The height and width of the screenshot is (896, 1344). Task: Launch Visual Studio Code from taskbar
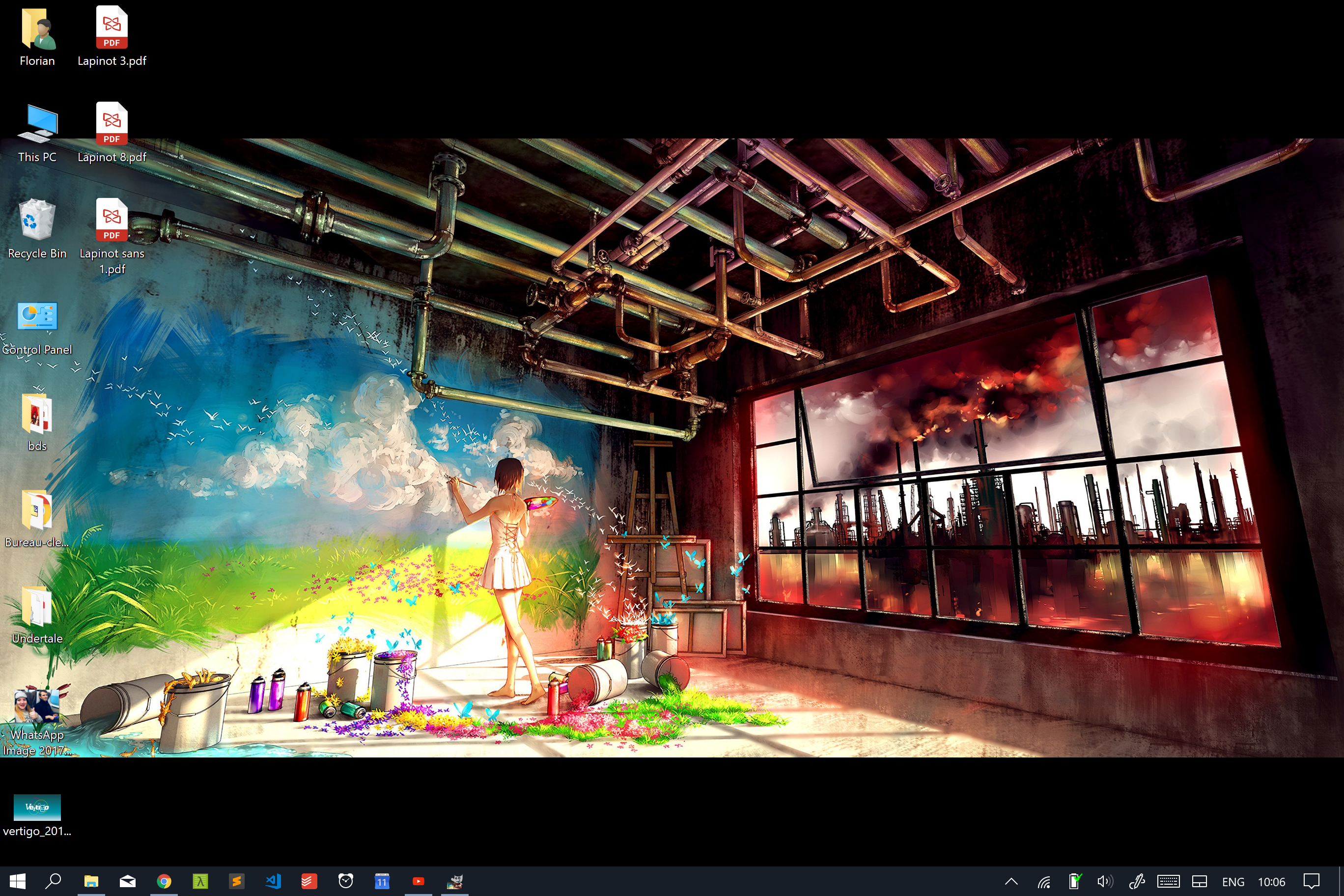click(x=273, y=881)
